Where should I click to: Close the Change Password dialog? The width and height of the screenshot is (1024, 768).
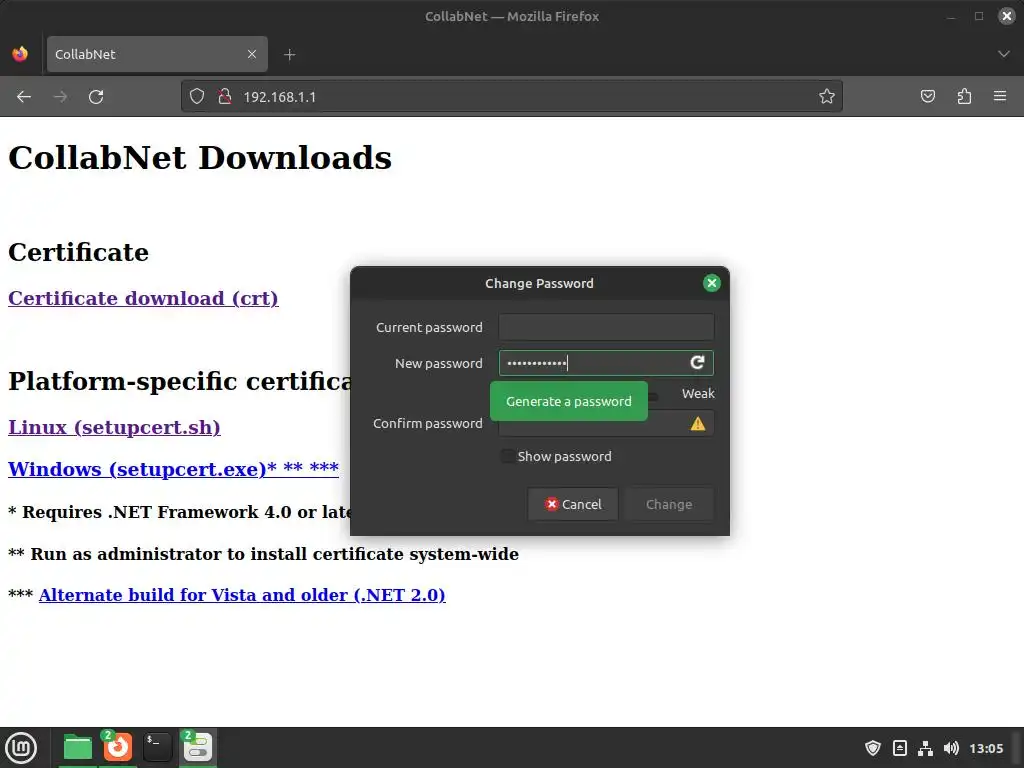coord(712,283)
